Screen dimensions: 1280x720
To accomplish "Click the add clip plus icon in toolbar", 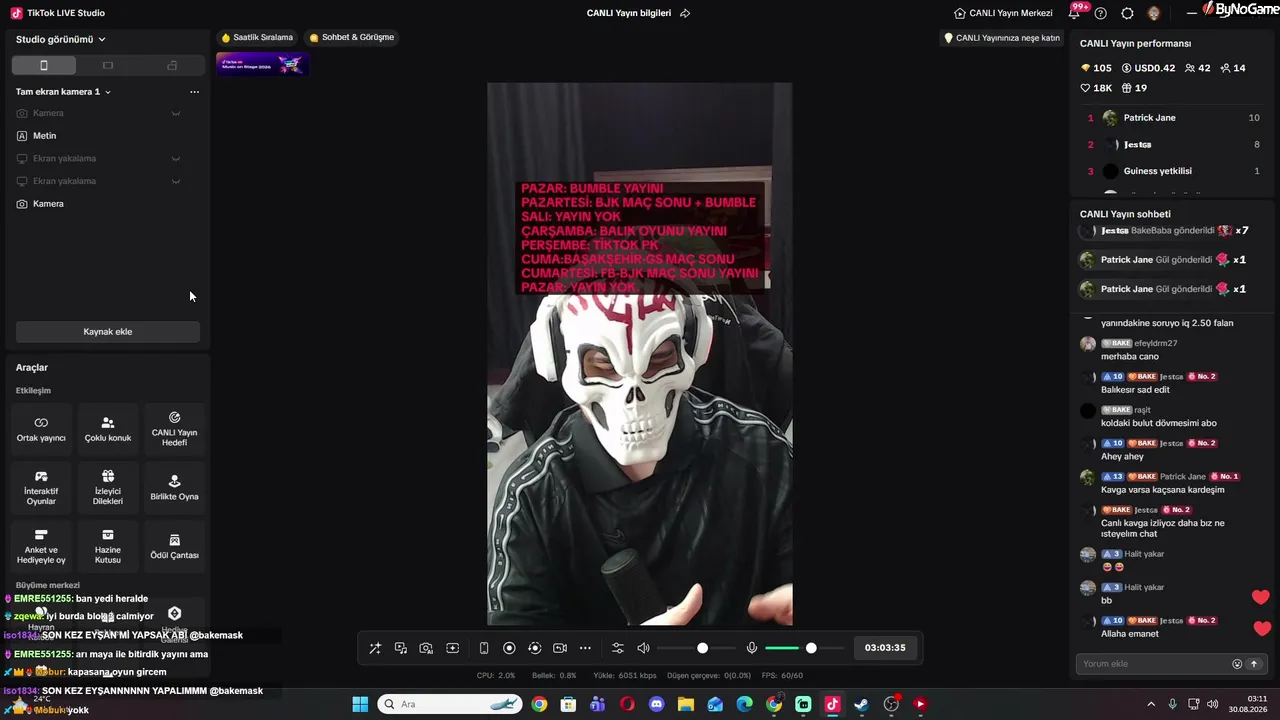I will [453, 648].
